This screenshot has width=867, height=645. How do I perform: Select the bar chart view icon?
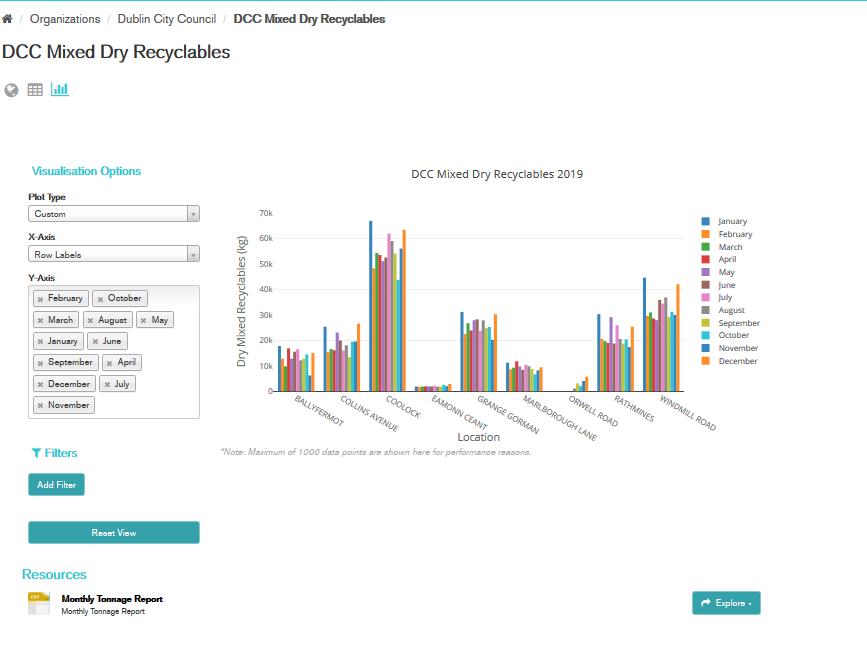point(60,90)
